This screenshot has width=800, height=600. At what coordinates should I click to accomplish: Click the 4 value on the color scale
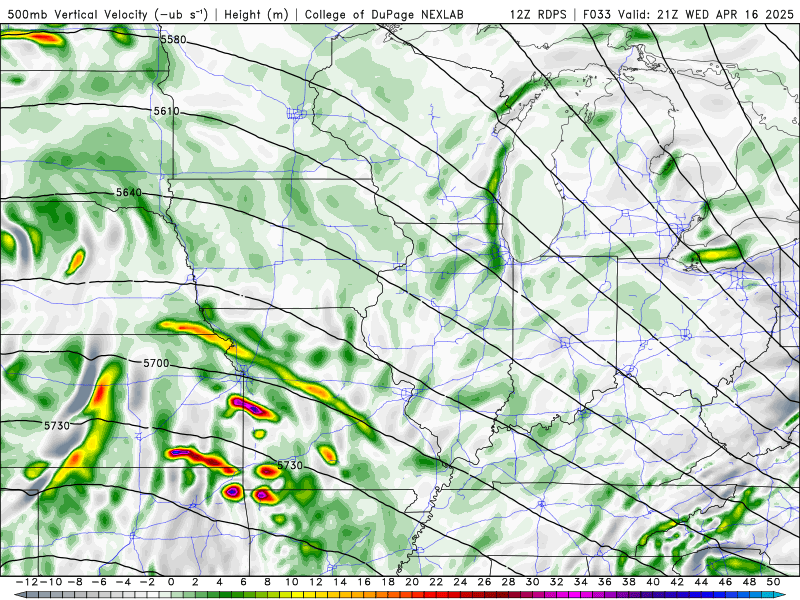[x=219, y=582]
